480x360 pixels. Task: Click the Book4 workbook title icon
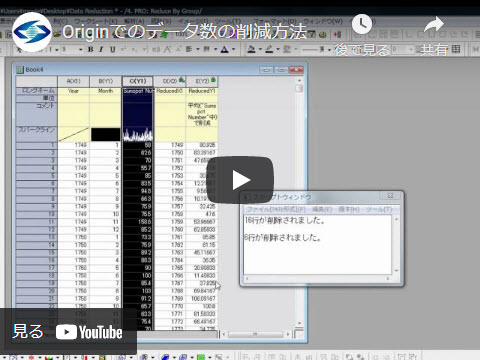point(20,70)
